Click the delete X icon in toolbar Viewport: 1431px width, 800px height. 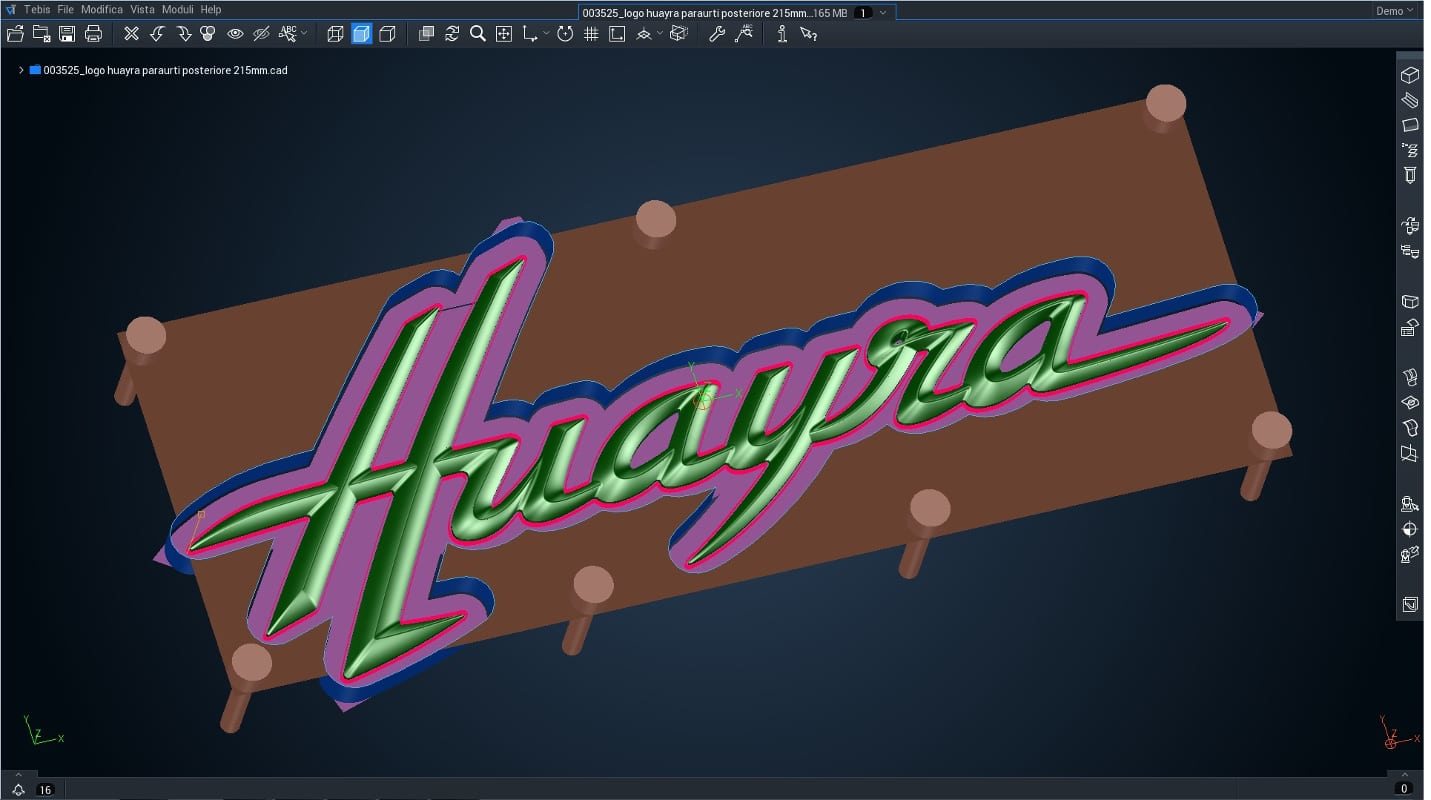pos(131,34)
